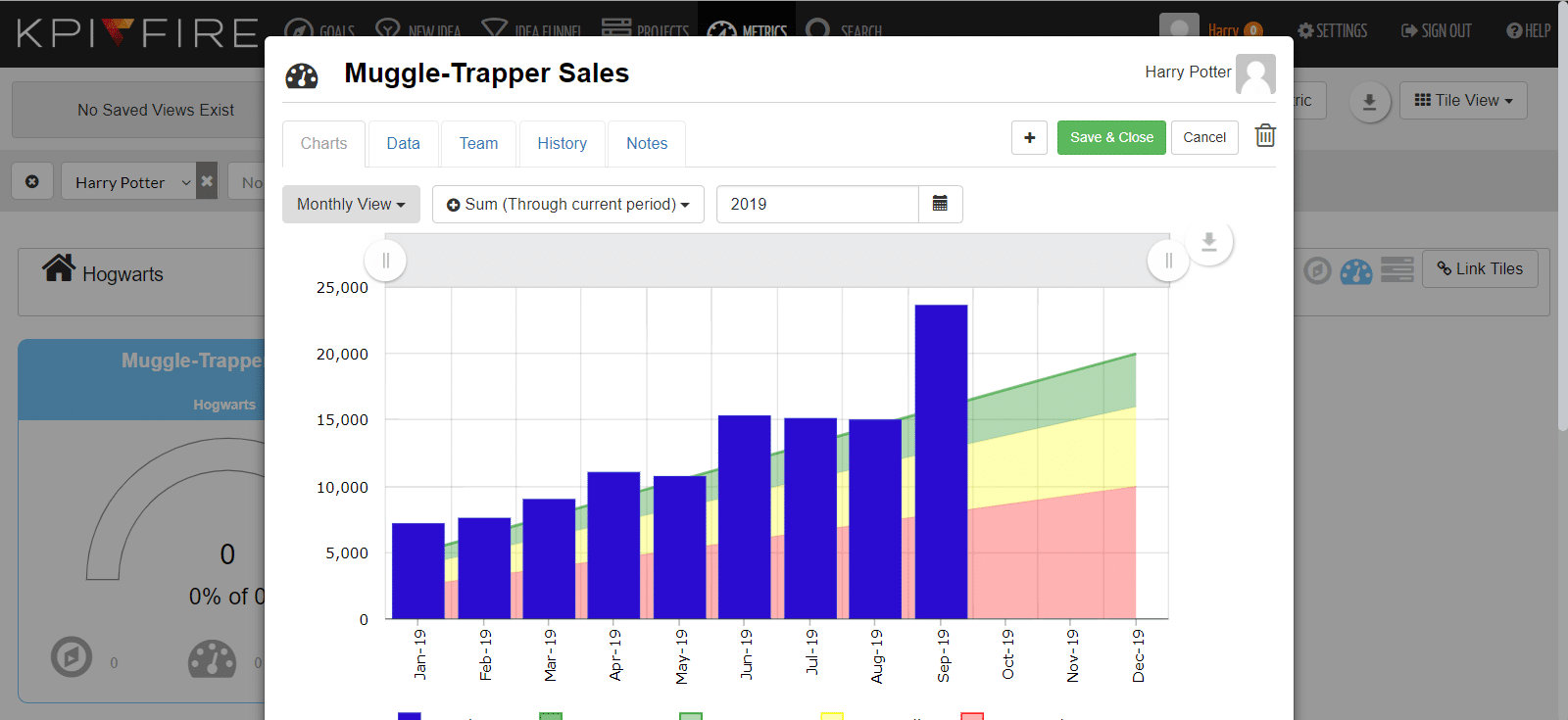Click the right chart range slider handle
The width and height of the screenshot is (1568, 720).
point(1168,261)
